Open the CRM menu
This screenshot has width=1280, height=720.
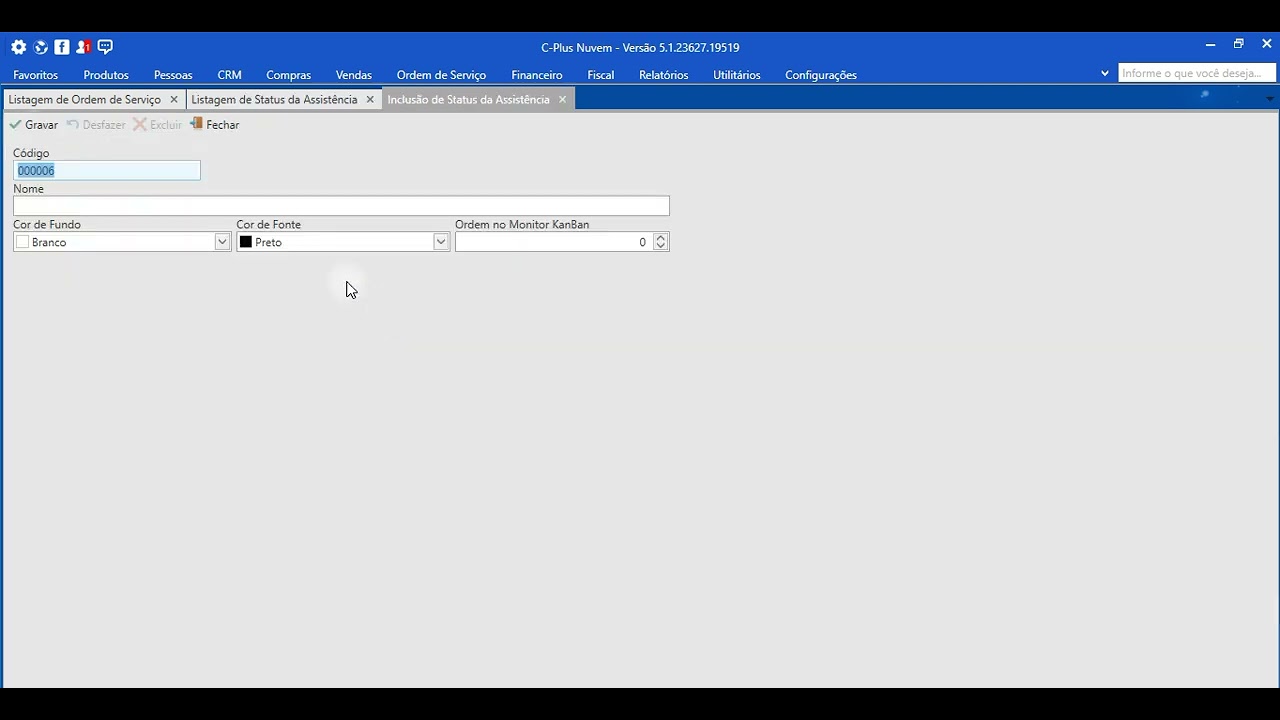tap(229, 75)
